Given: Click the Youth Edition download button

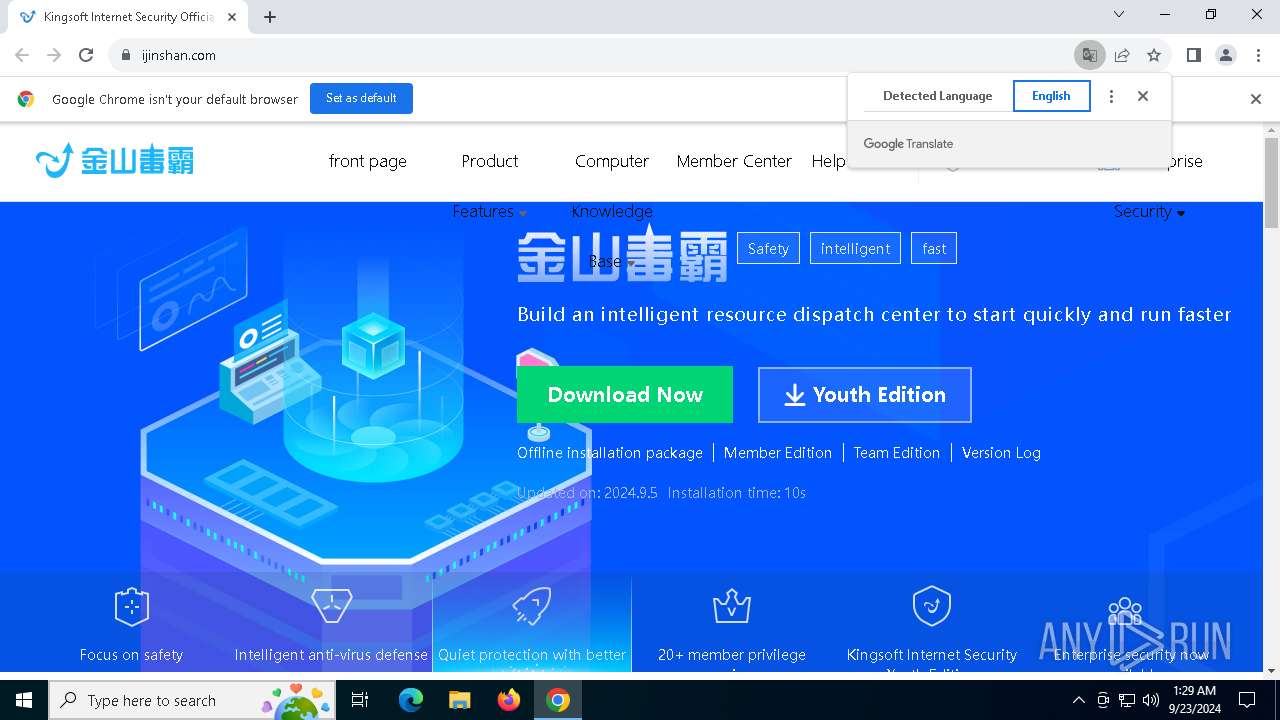Looking at the screenshot, I should 864,394.
